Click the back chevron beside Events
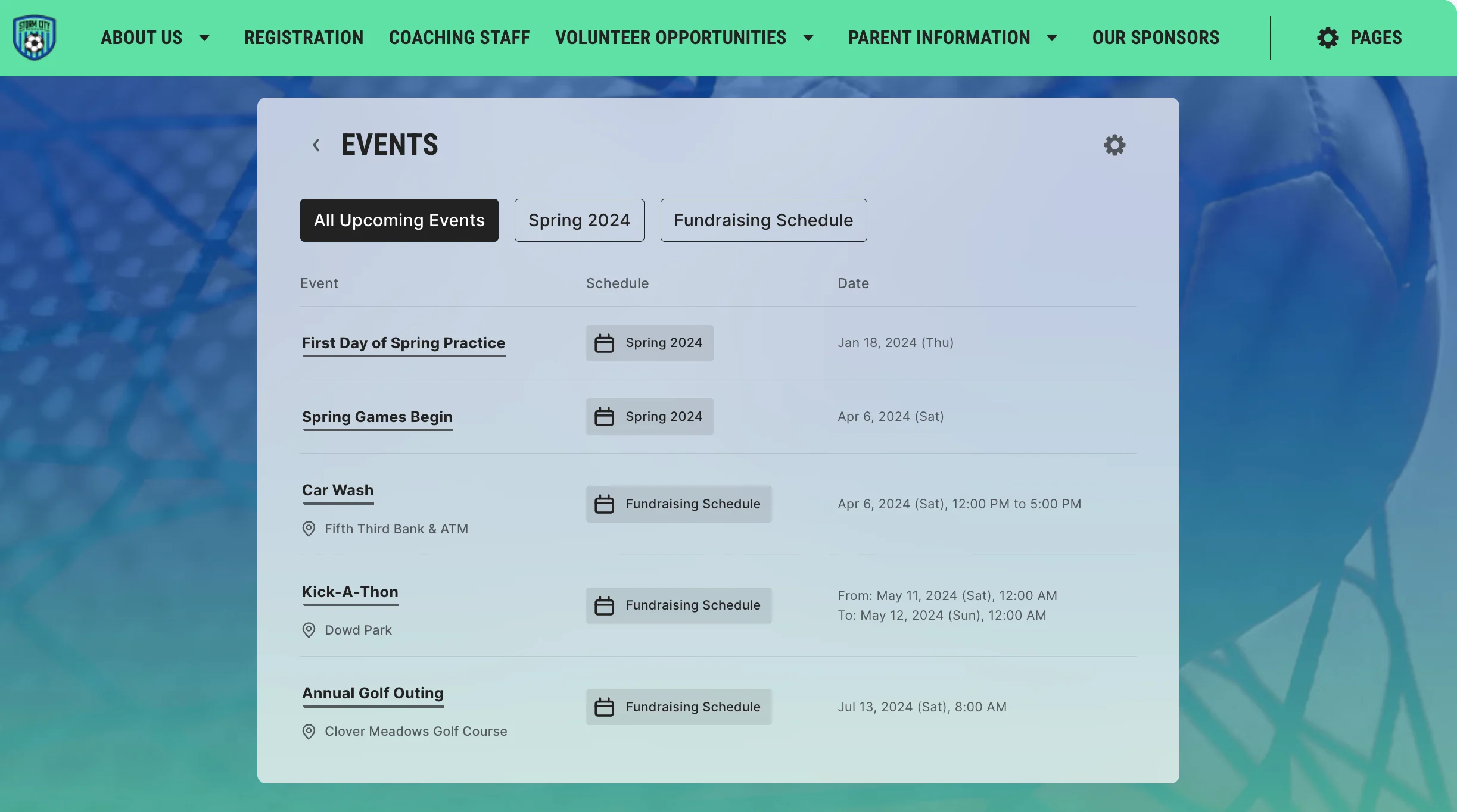The image size is (1457, 812). [316, 145]
